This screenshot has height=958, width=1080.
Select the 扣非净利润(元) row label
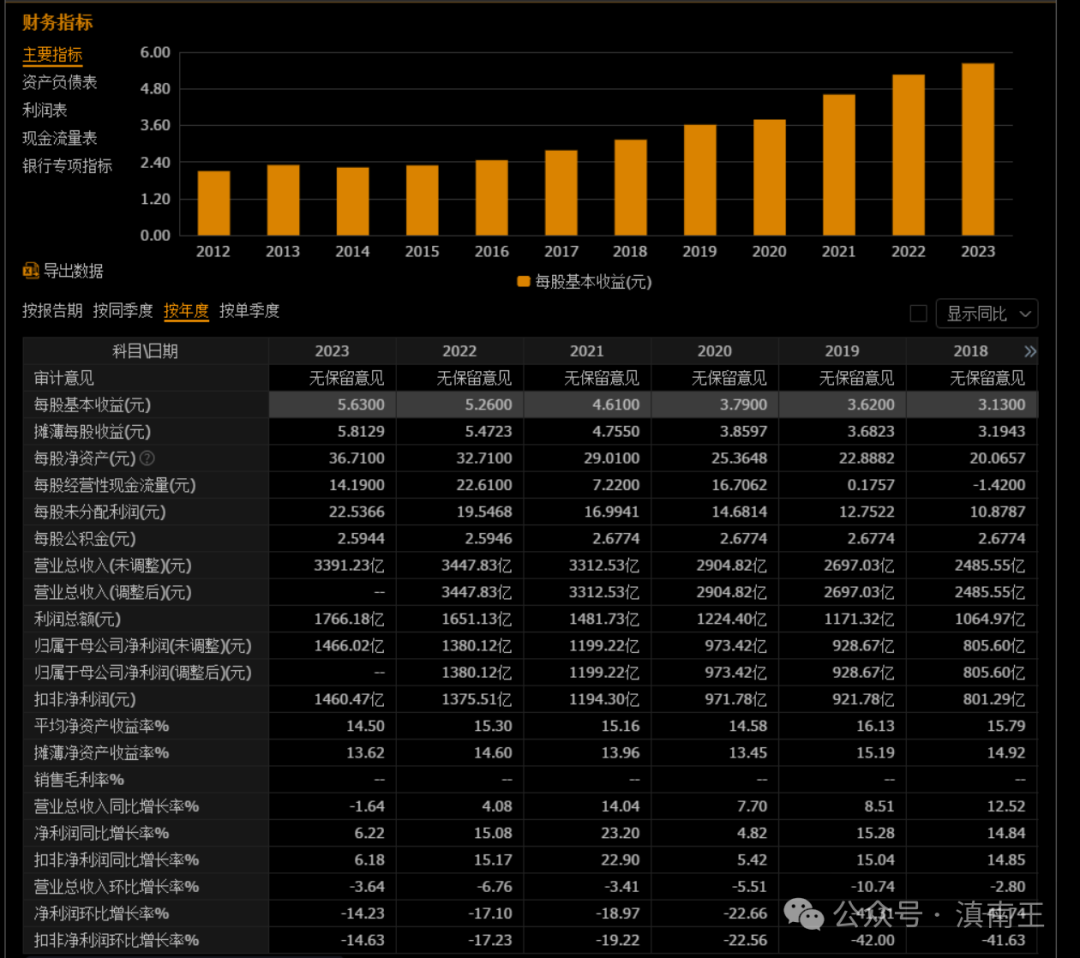point(85,700)
